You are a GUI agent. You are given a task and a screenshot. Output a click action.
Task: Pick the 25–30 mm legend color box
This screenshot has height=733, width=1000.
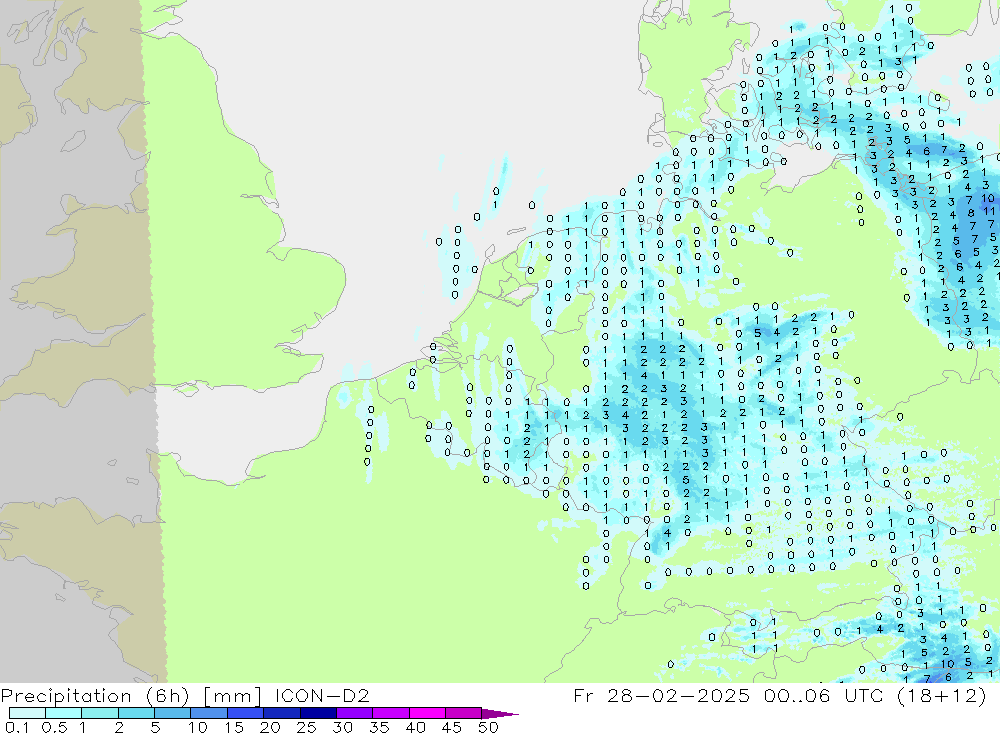coord(318,713)
